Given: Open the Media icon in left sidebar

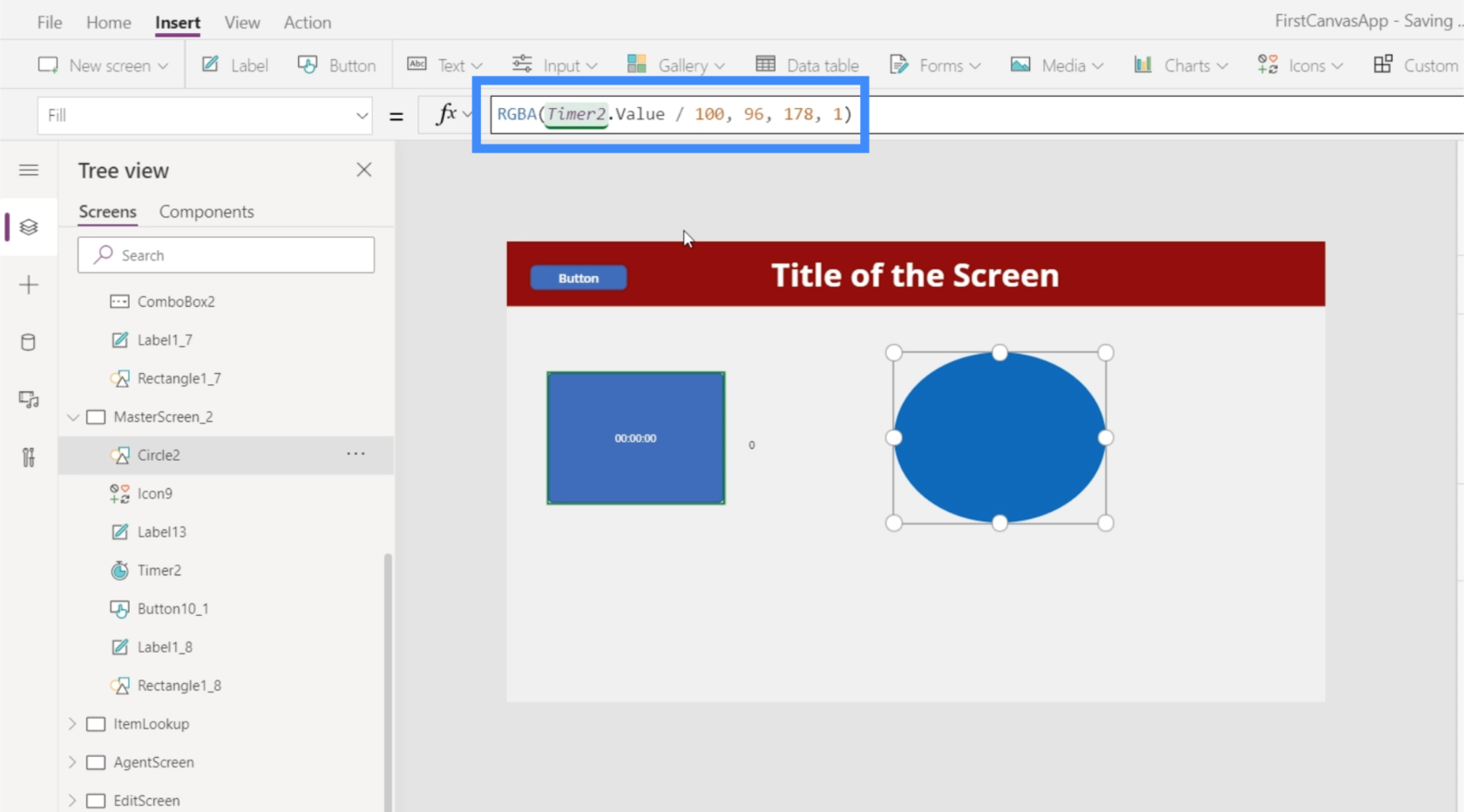Looking at the screenshot, I should 29,400.
